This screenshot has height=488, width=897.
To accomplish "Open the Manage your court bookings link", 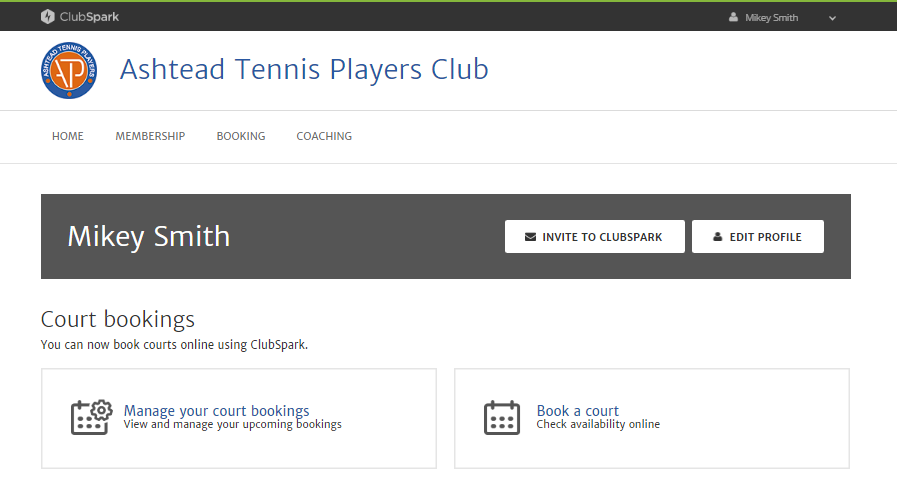I will [x=216, y=410].
